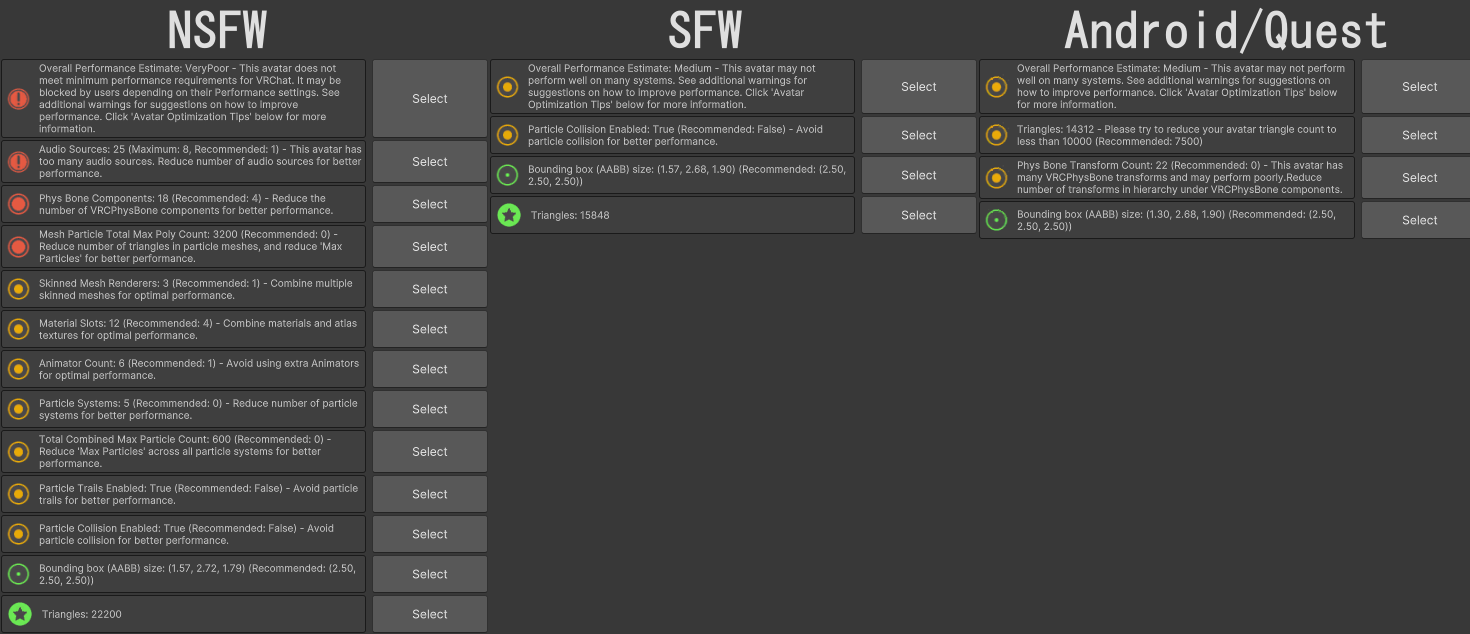
Task: Click the yellow icon beside Skinned Mesh Renderers
Action: coord(18,289)
